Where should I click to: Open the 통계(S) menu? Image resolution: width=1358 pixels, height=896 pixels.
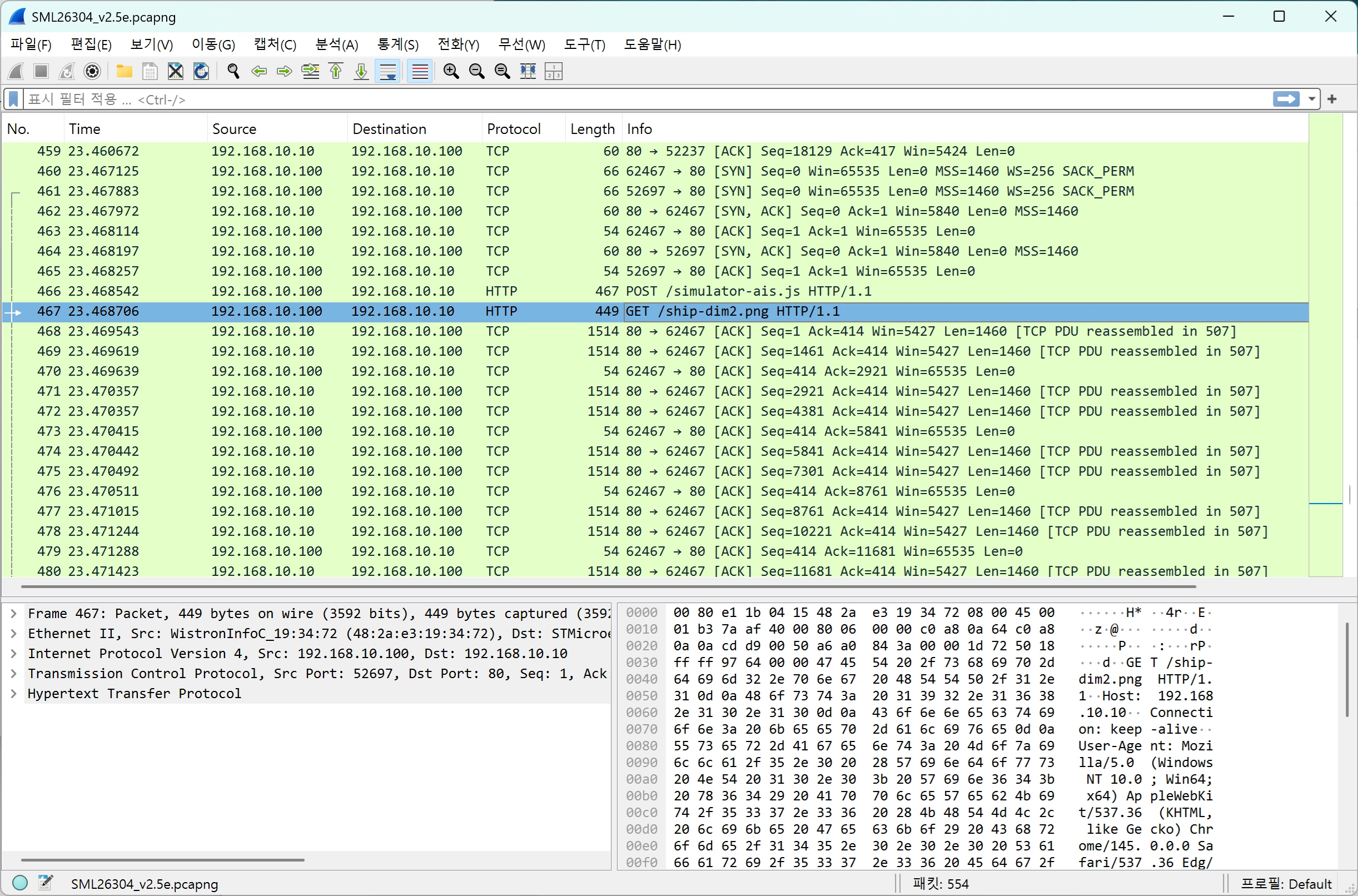[397, 44]
